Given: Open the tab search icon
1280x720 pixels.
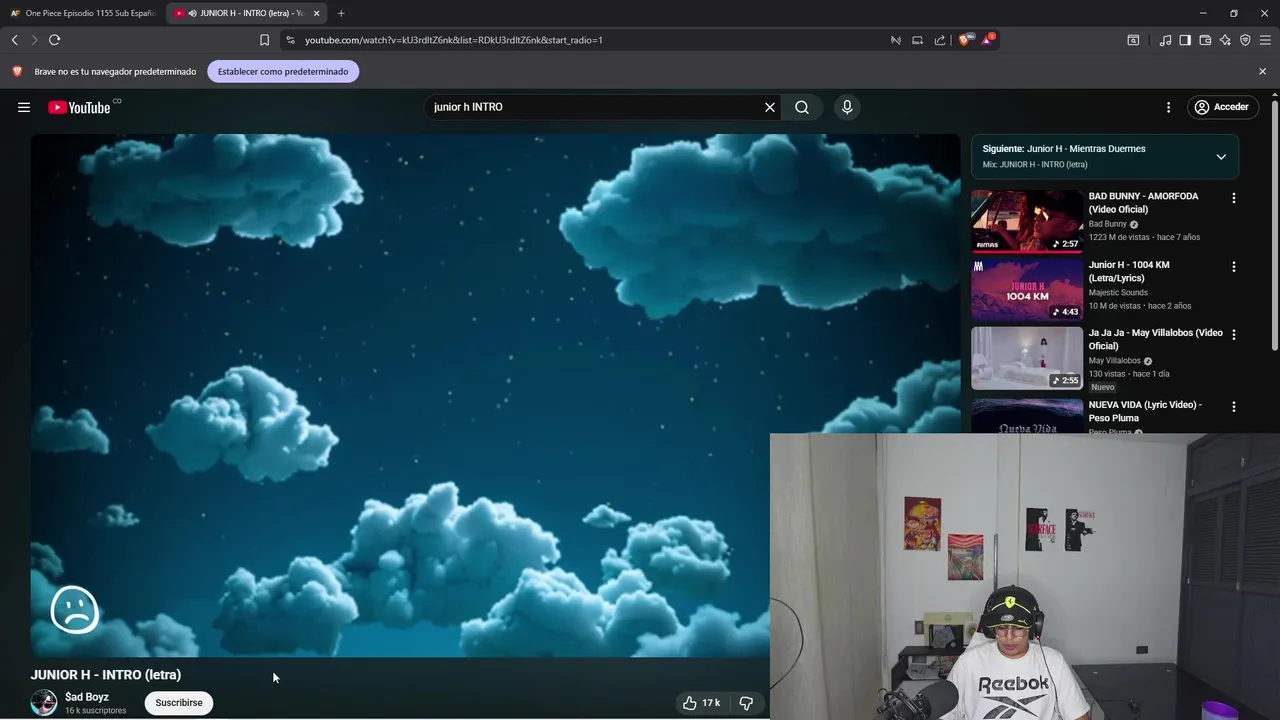Looking at the screenshot, I should (1133, 40).
